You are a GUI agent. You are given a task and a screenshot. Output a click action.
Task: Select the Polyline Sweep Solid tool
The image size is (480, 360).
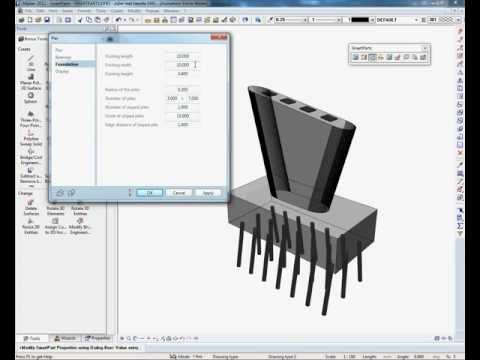pyautogui.click(x=31, y=138)
